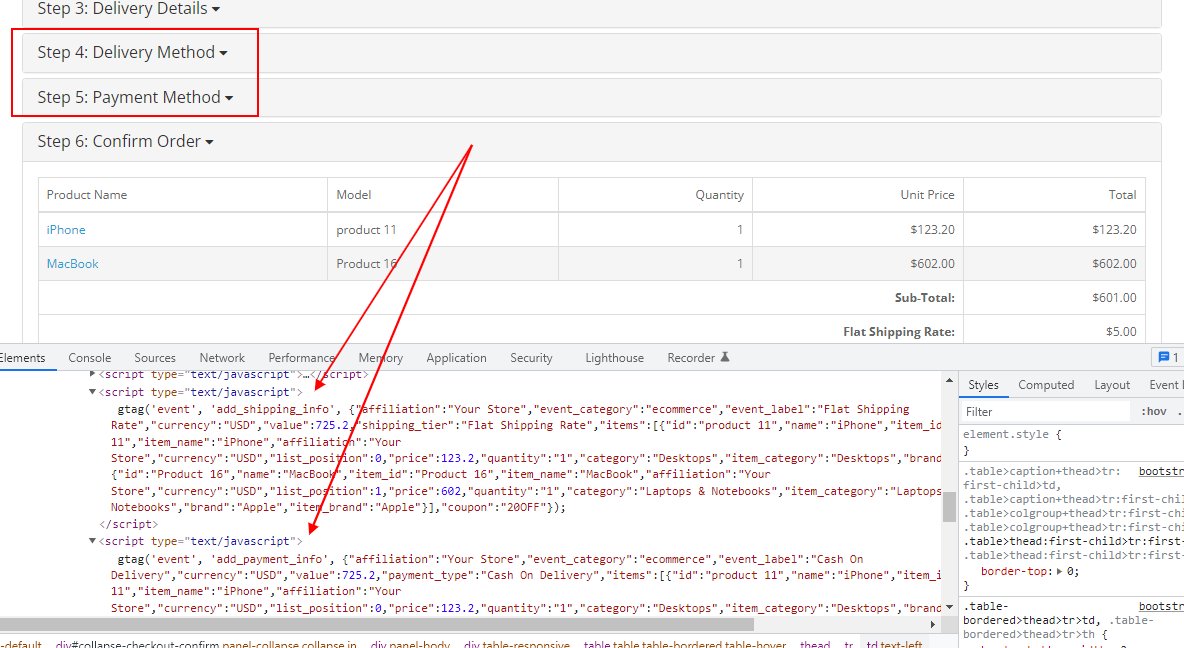Screen dimensions: 1184x648
Task: Switch to the Elements DevTools tab
Action: [x=23, y=358]
